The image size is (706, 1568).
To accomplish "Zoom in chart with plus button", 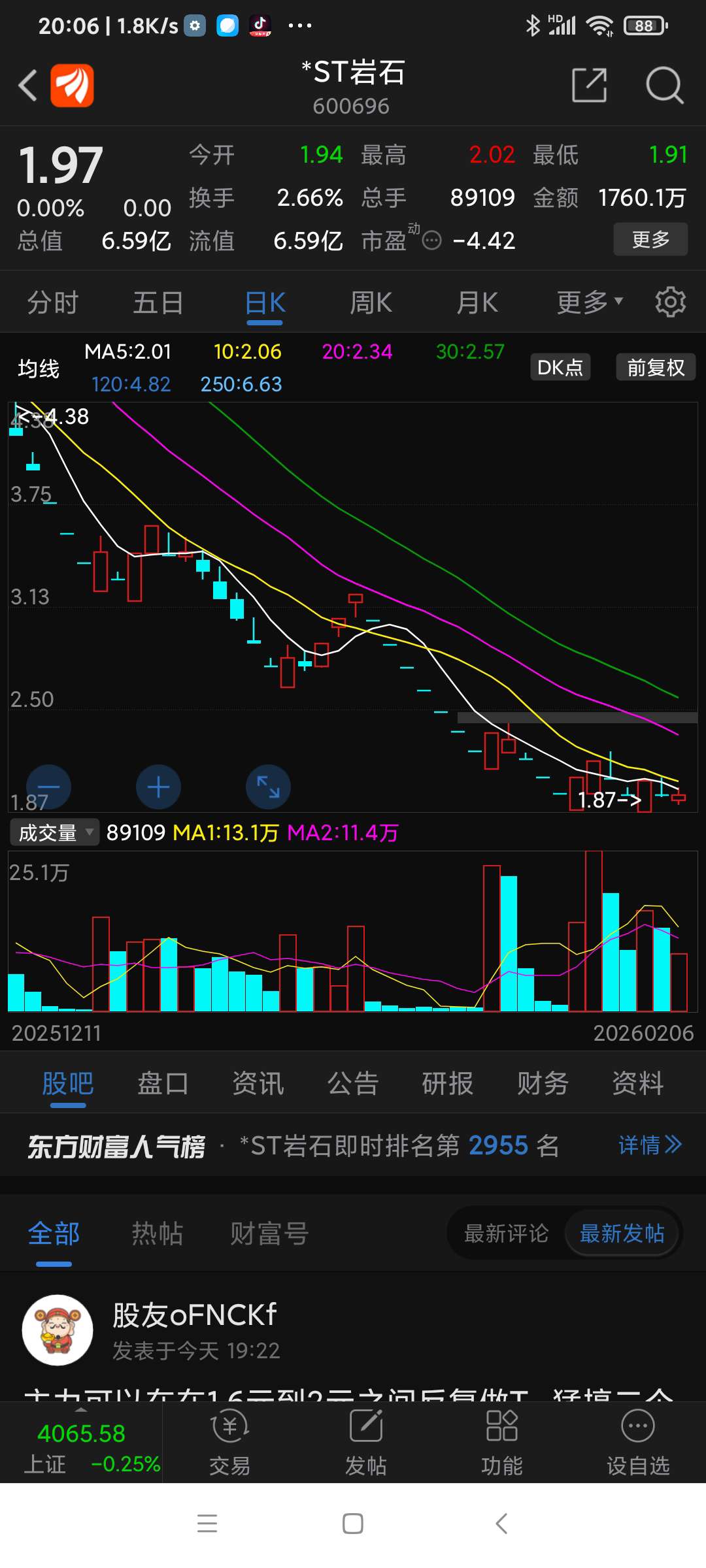I will click(158, 787).
